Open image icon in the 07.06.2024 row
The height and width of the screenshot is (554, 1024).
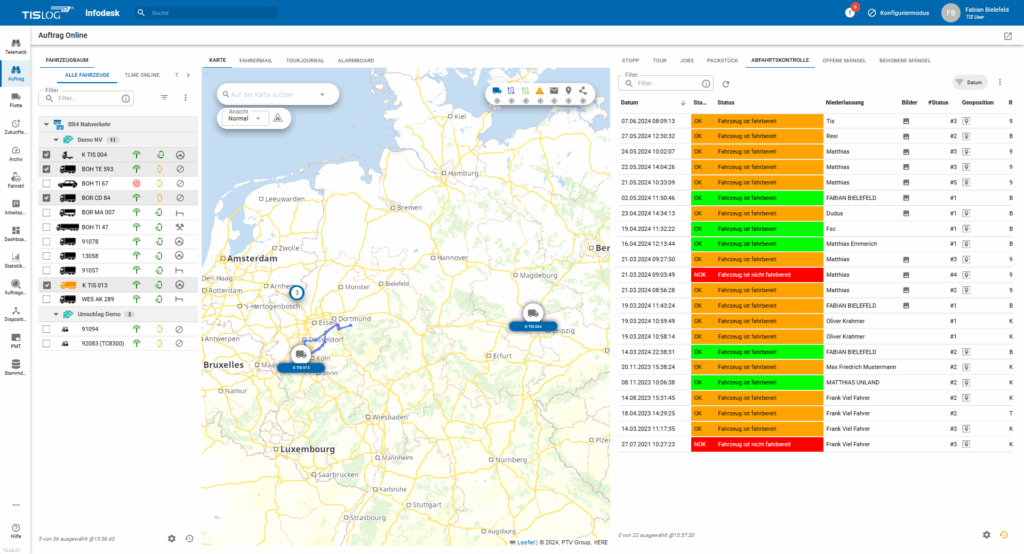[906, 121]
